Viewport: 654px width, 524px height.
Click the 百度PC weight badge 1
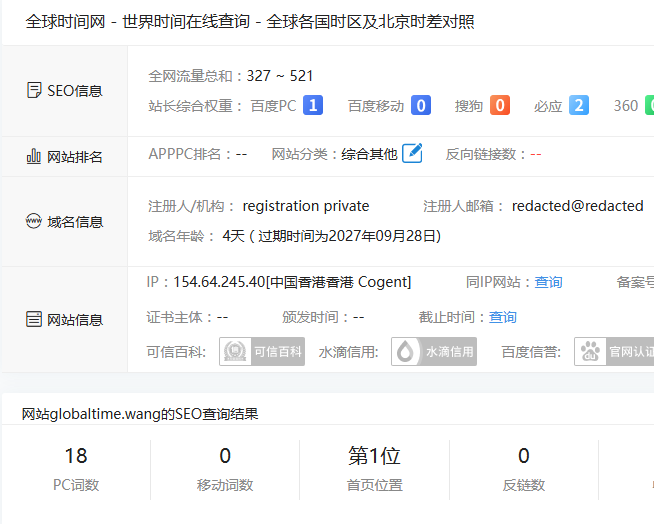(313, 105)
